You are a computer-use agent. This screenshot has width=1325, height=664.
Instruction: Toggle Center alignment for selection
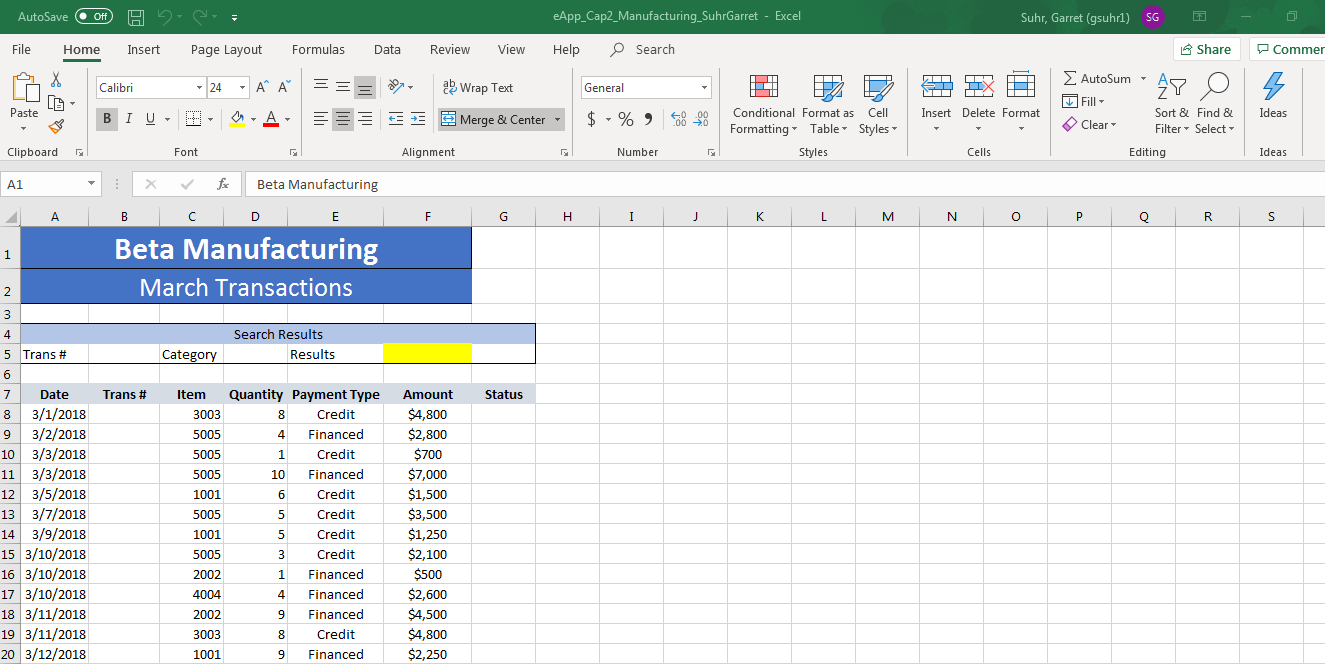(342, 118)
